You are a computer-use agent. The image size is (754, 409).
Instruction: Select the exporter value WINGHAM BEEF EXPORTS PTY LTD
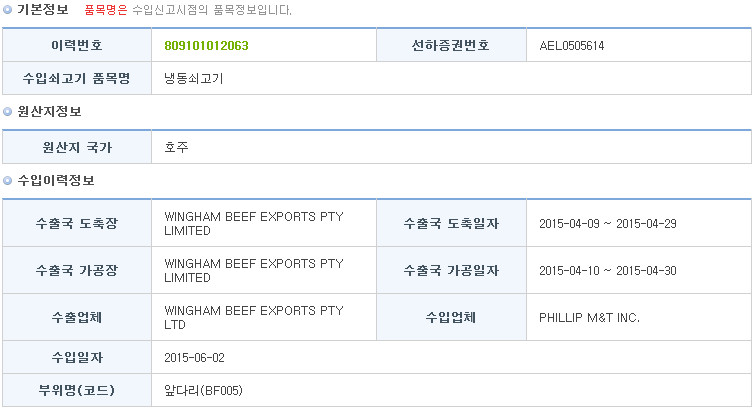pyautogui.click(x=254, y=318)
